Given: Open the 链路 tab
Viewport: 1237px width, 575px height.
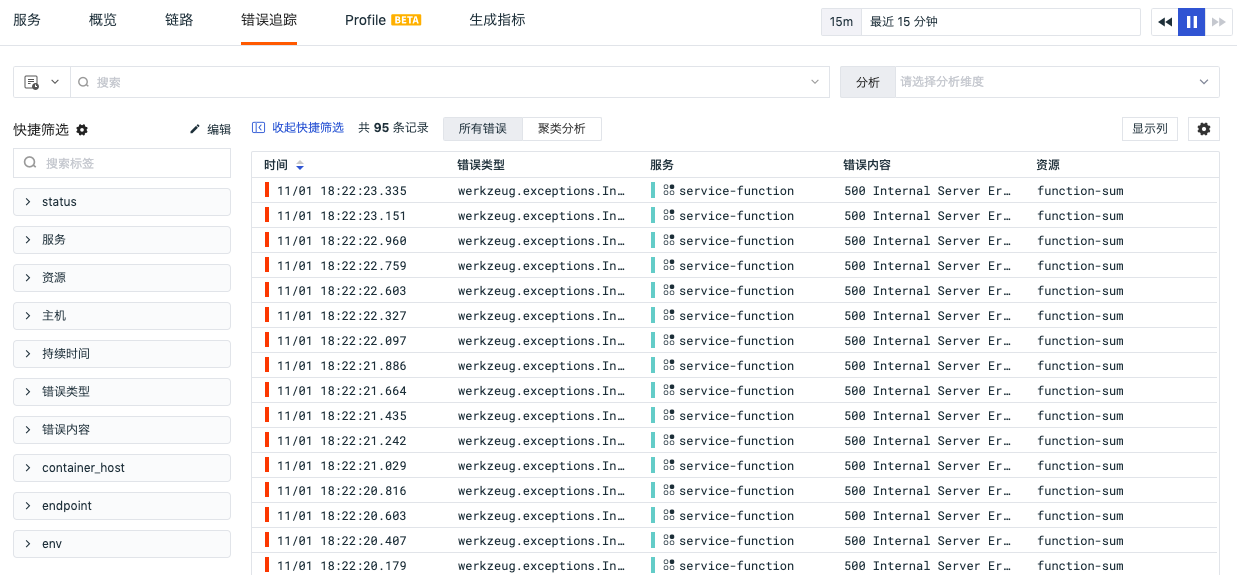Looking at the screenshot, I should click(179, 20).
